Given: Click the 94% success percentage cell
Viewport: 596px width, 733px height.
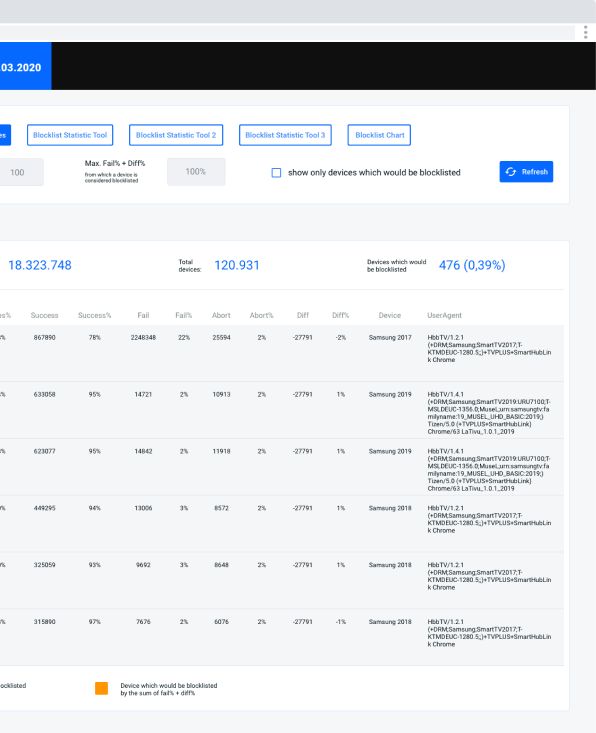Looking at the screenshot, I should tap(94, 508).
